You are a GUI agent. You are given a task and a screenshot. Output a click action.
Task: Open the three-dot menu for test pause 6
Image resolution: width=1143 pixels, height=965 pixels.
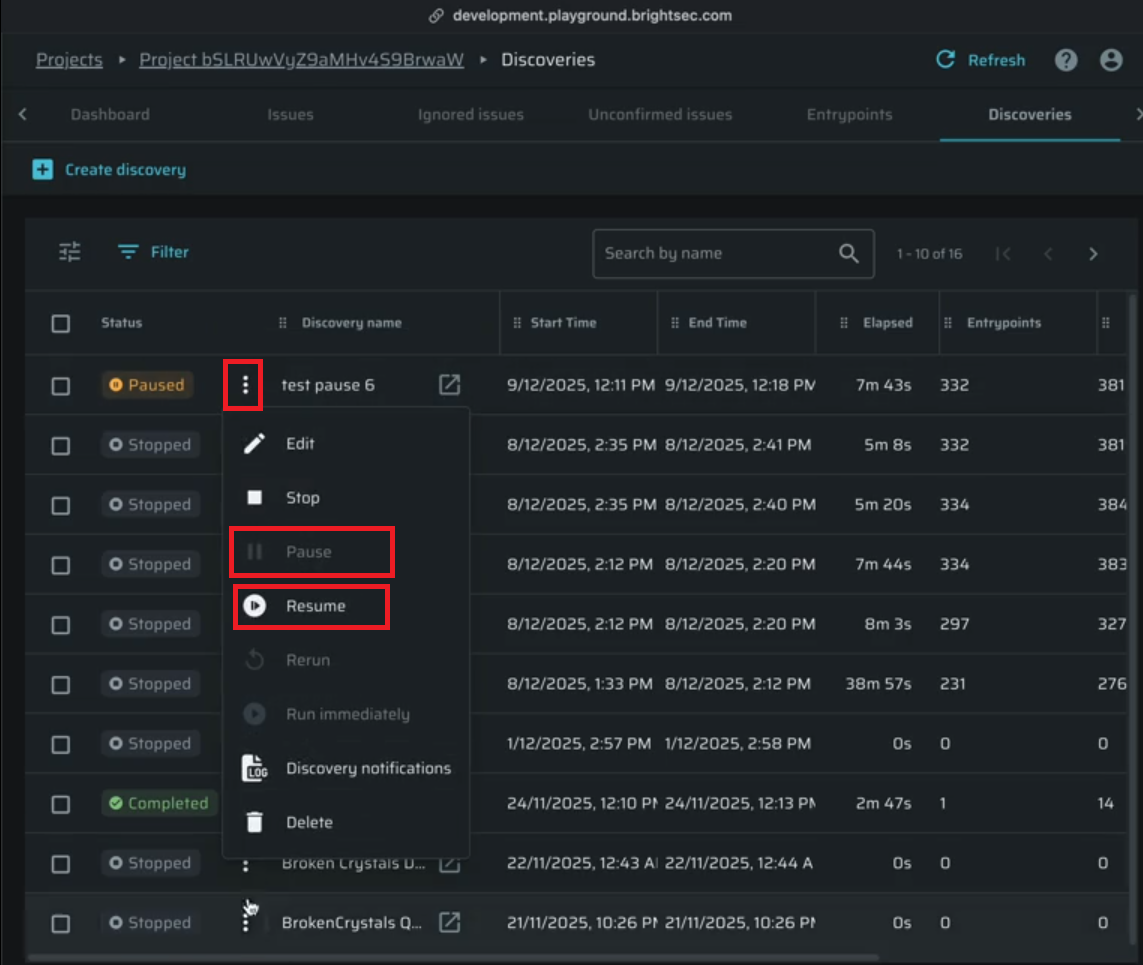(245, 385)
